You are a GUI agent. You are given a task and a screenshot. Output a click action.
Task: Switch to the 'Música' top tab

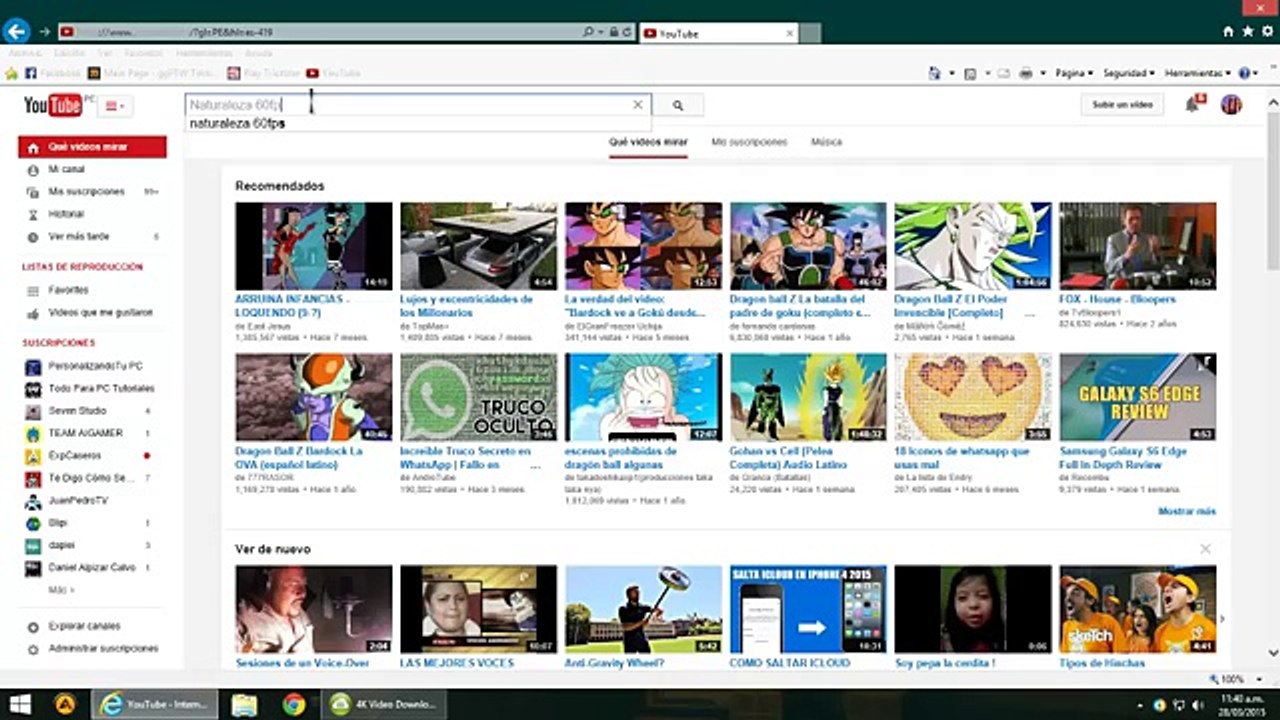point(826,142)
